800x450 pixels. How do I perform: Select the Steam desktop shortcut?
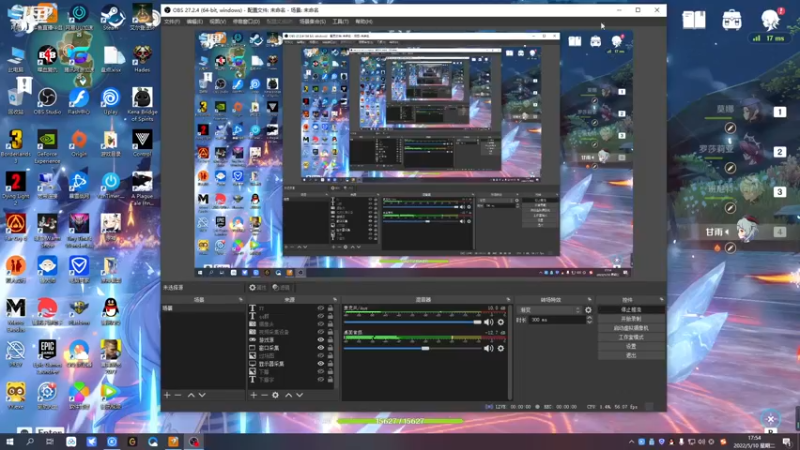[x=111, y=17]
